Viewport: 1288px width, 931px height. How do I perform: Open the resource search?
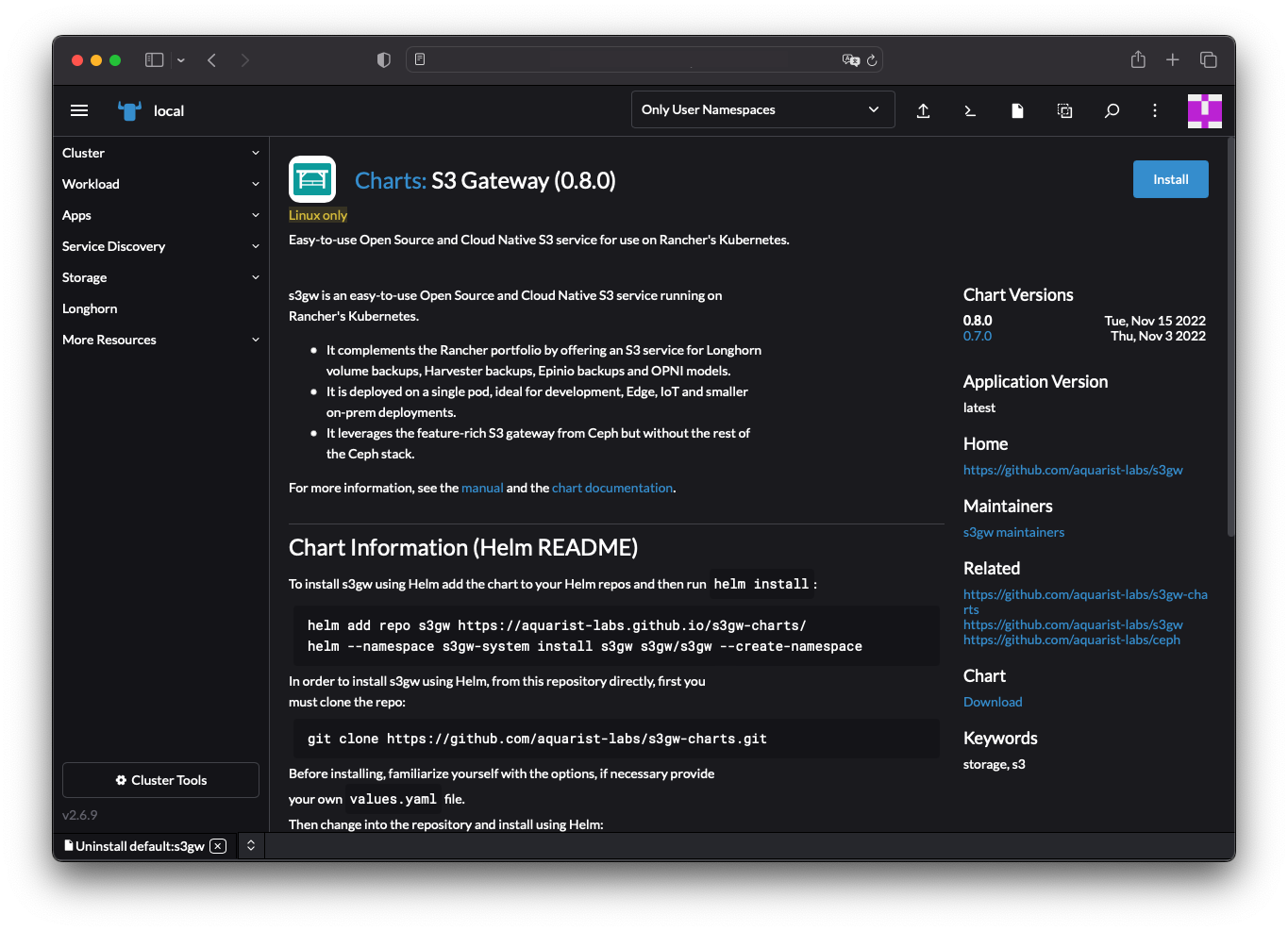[1112, 110]
